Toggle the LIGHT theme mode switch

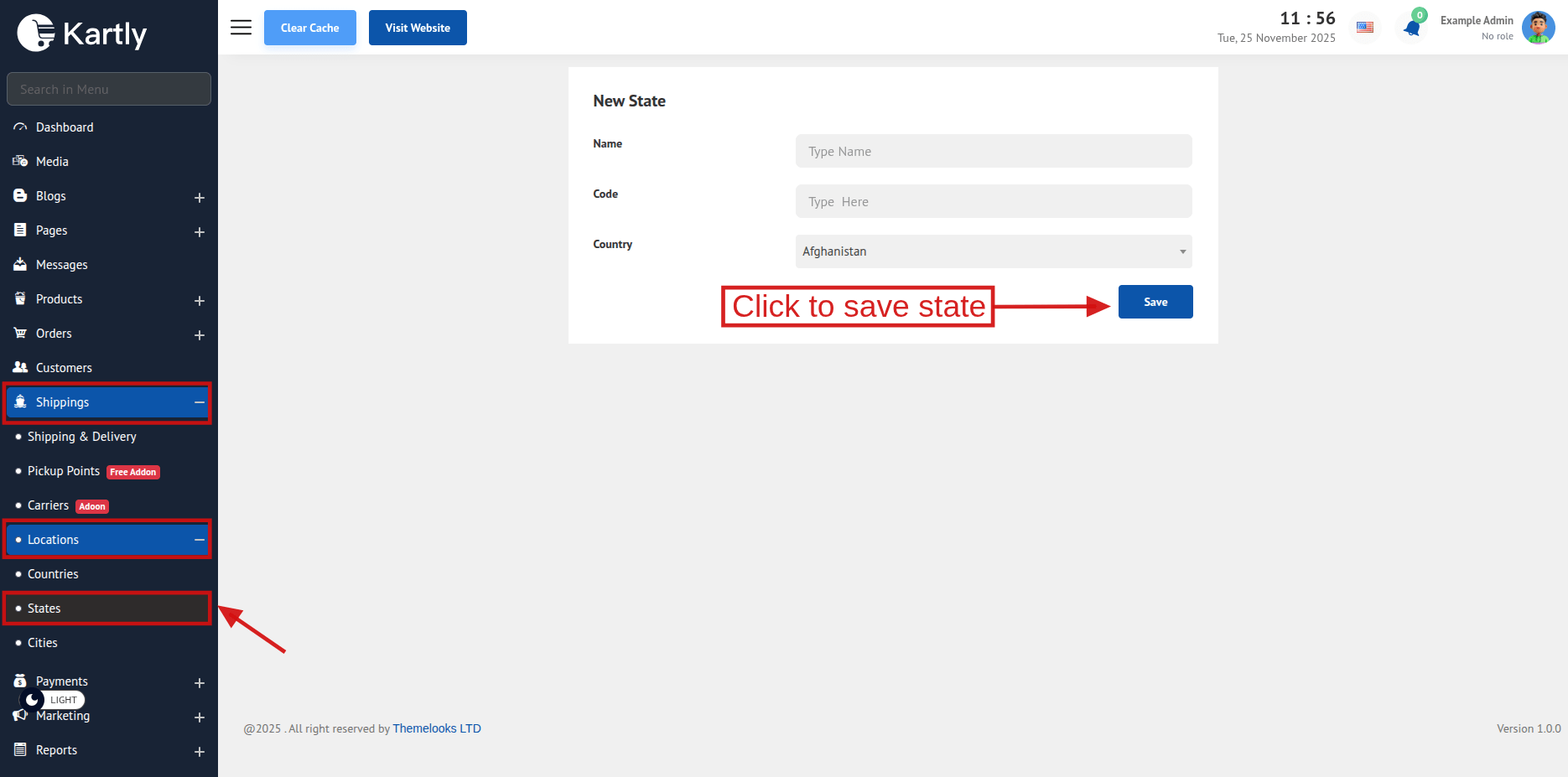click(52, 700)
